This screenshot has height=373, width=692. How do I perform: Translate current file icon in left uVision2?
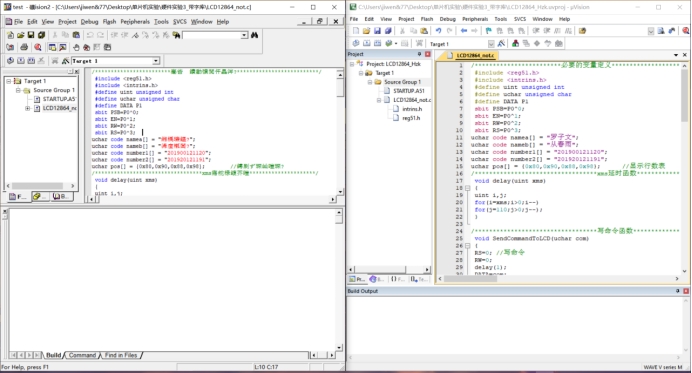[x=10, y=60]
